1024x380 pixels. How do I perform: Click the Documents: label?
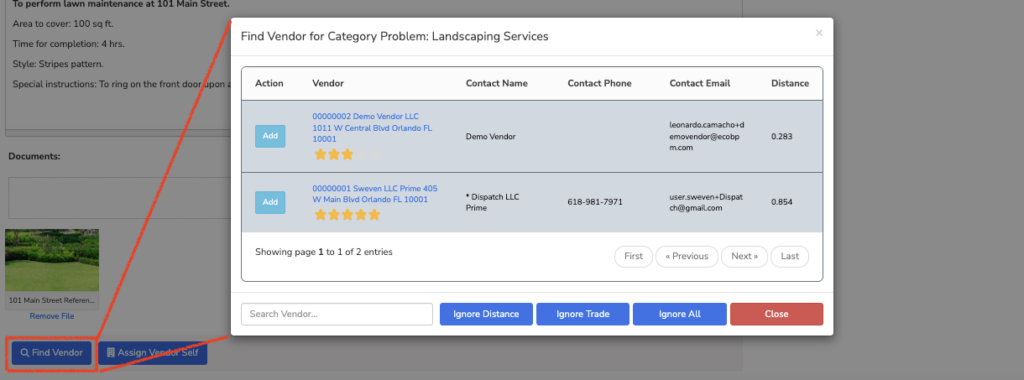[34, 157]
